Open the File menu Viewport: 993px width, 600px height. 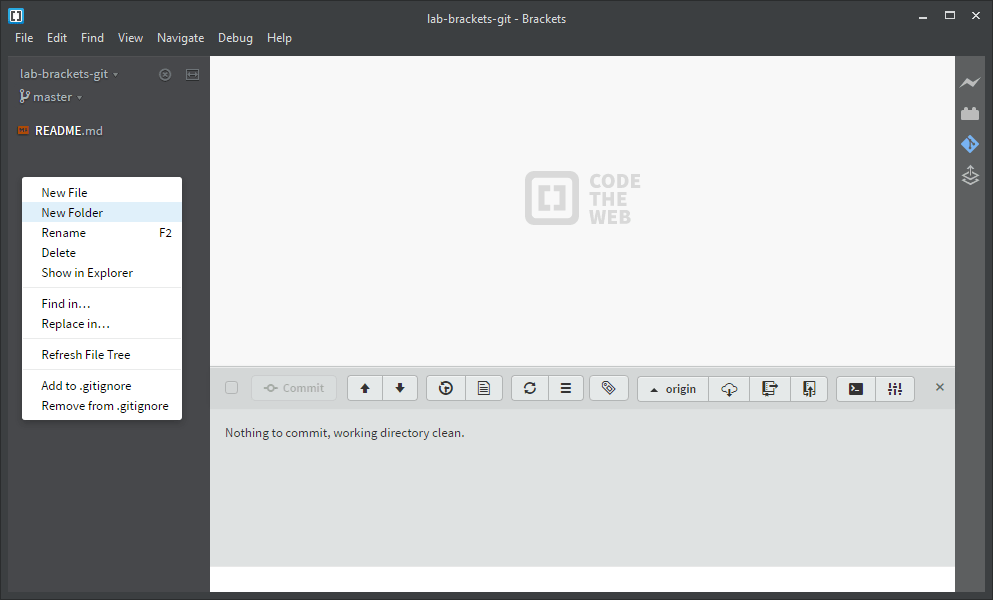pyautogui.click(x=24, y=38)
